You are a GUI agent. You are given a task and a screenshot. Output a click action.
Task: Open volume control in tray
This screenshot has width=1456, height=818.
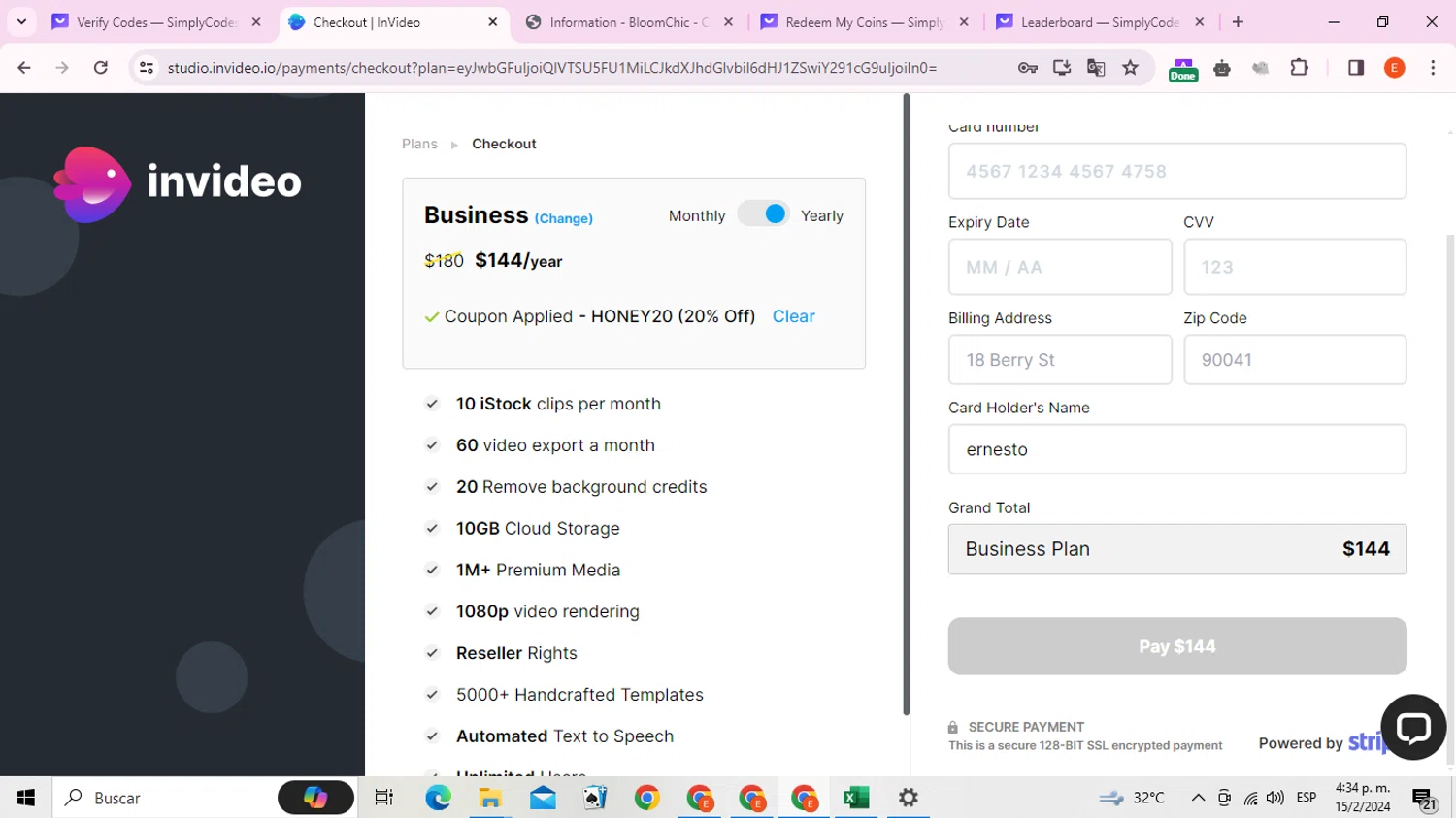click(1275, 798)
